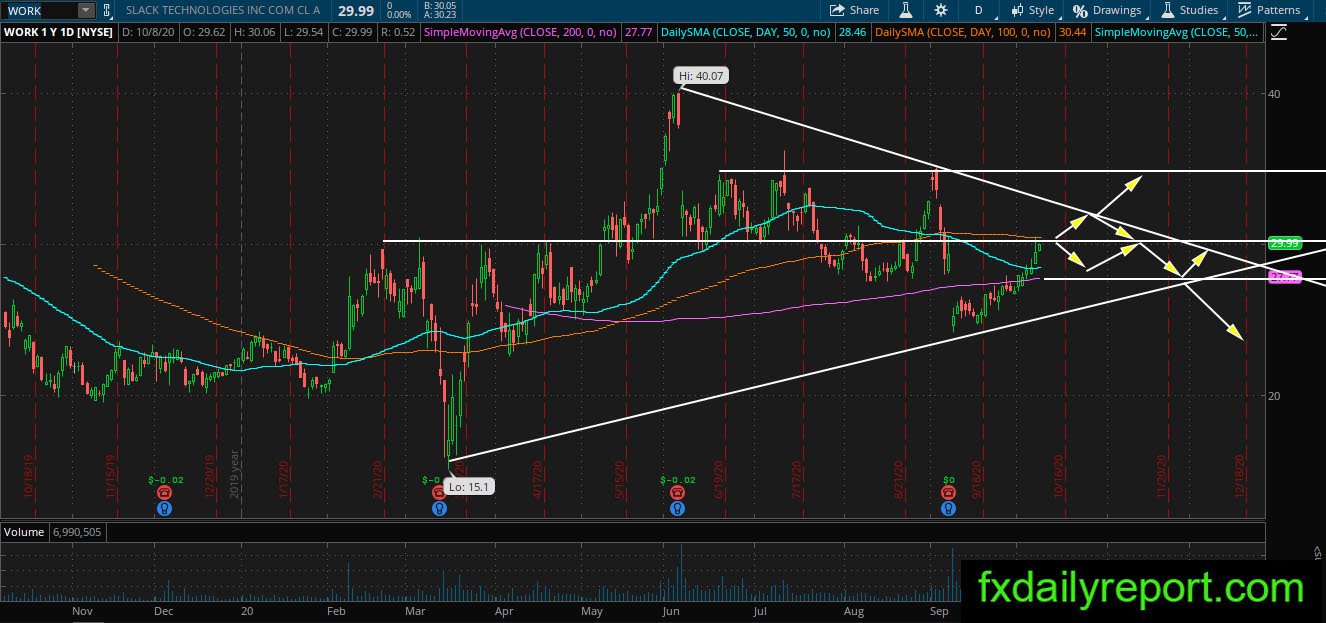Open the symbol dropdown arrow beside WORK

tap(86, 10)
